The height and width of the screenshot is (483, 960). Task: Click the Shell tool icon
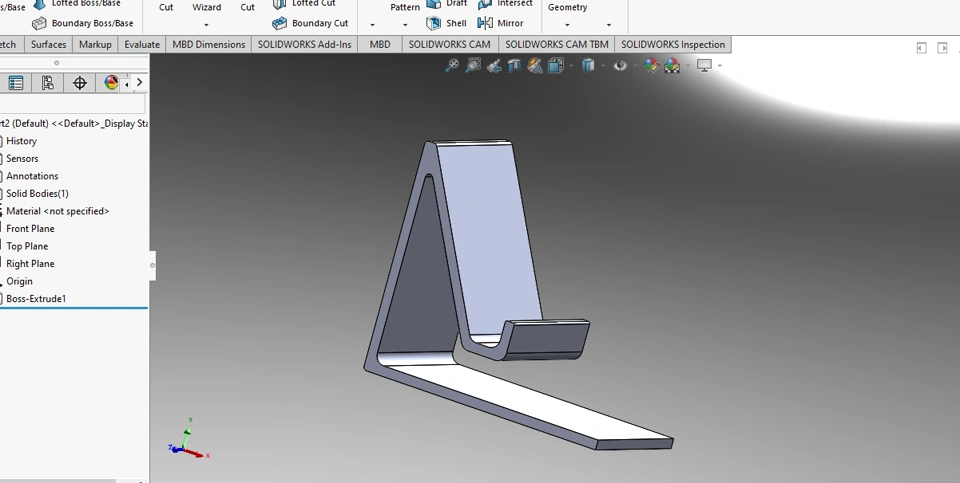[x=433, y=23]
